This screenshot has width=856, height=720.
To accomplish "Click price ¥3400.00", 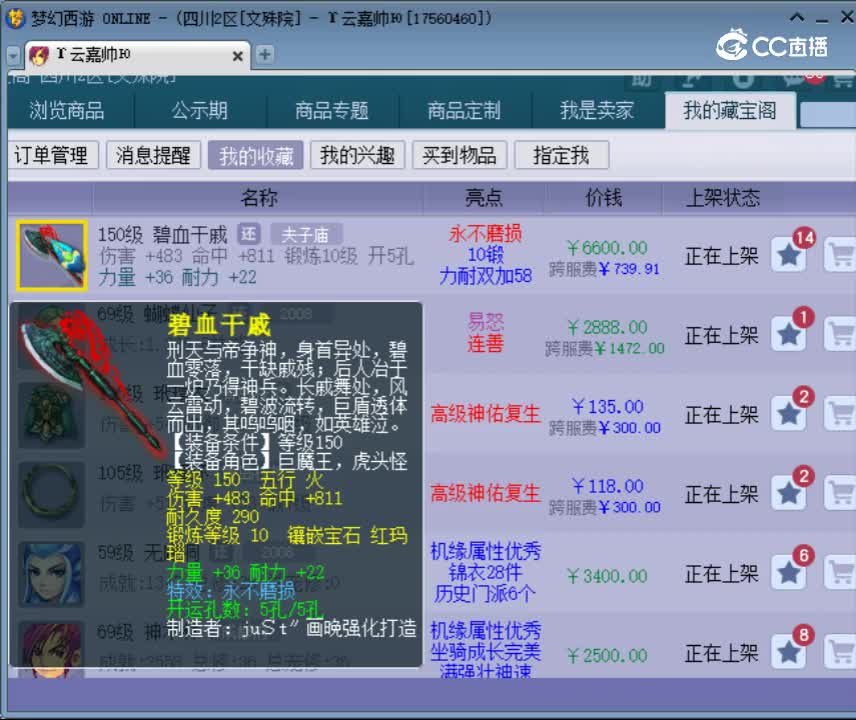I will click(607, 576).
